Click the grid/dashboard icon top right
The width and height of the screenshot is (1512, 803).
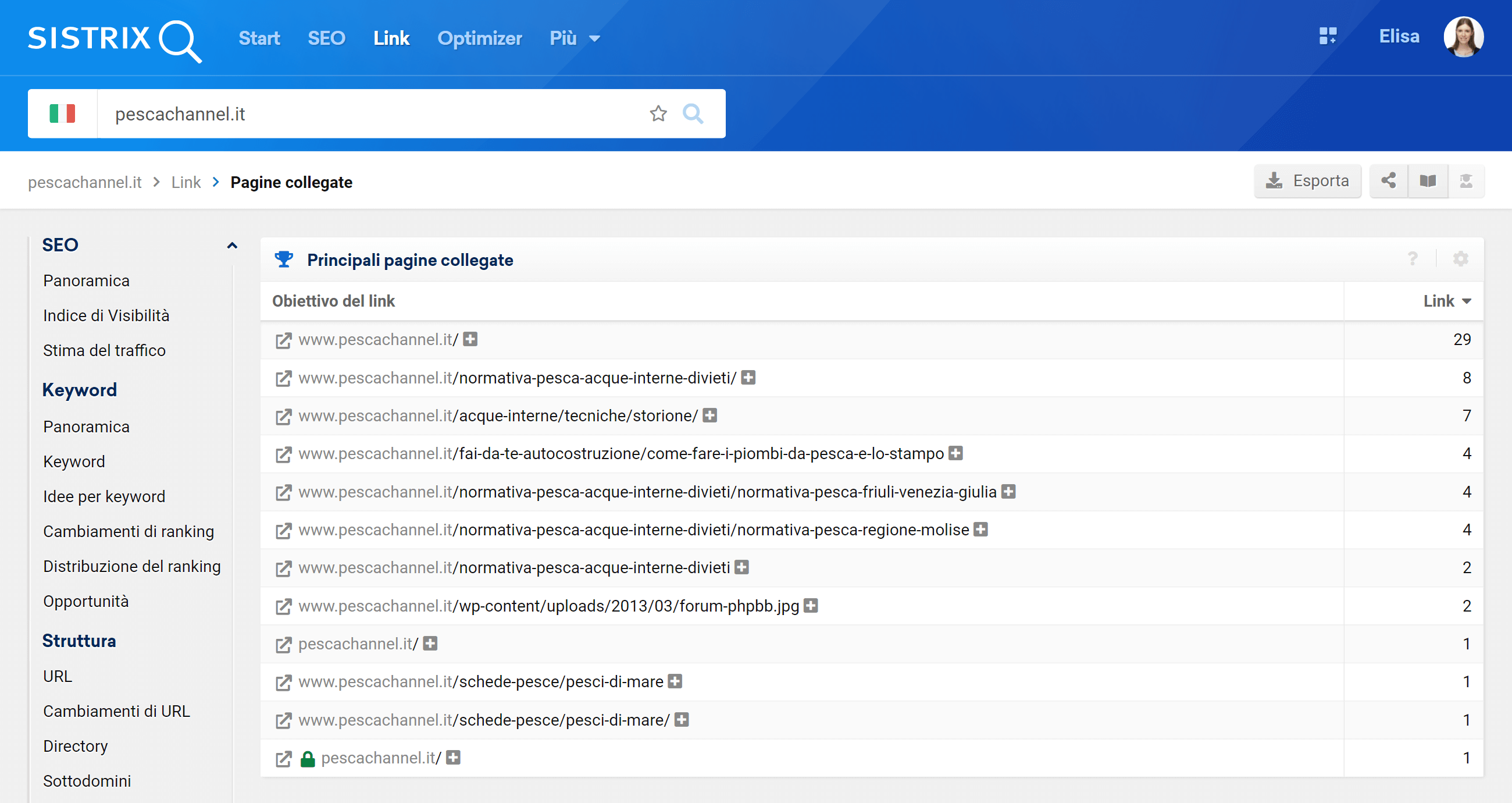[1326, 37]
